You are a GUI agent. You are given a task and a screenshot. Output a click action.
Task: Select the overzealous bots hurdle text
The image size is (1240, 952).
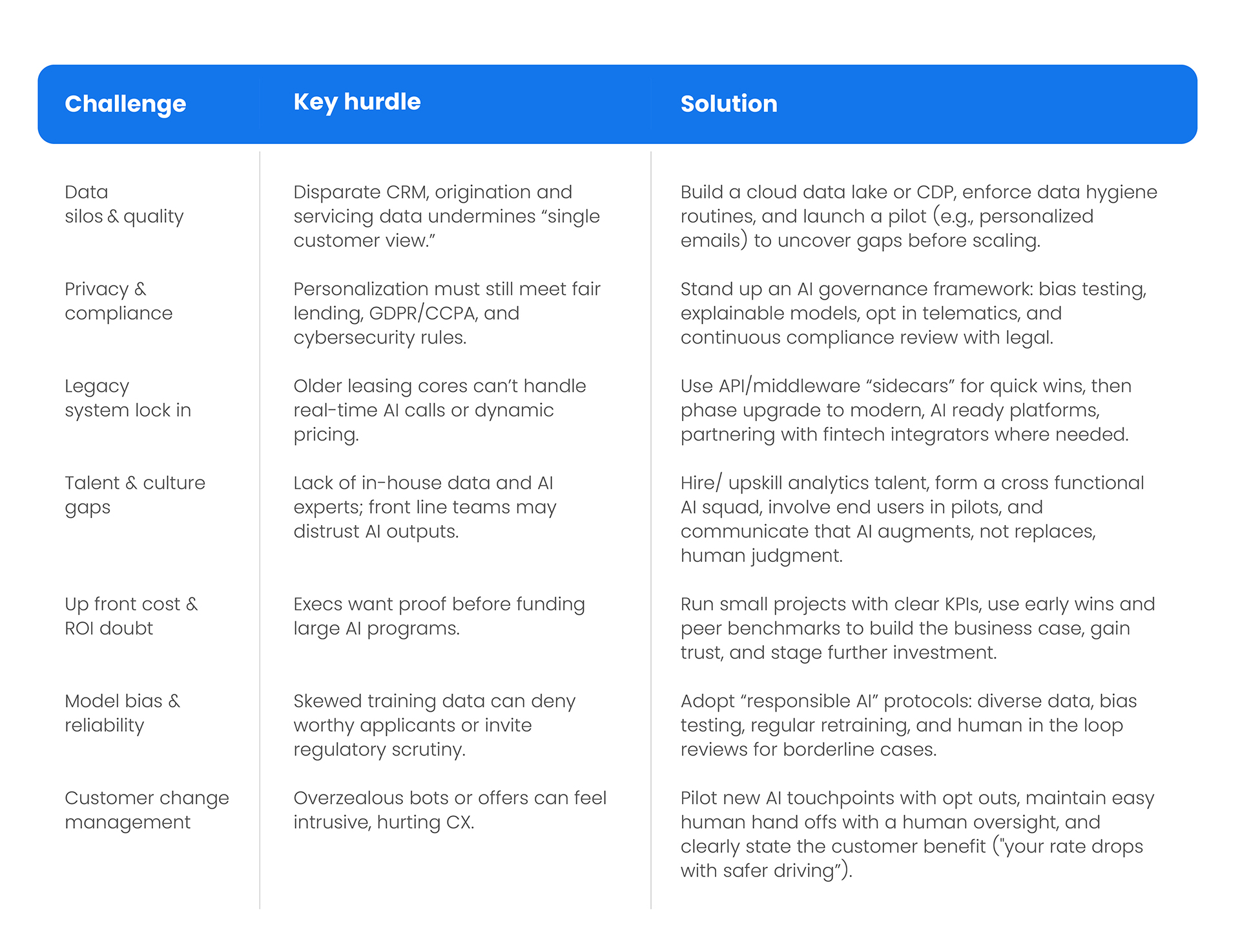coord(450,810)
